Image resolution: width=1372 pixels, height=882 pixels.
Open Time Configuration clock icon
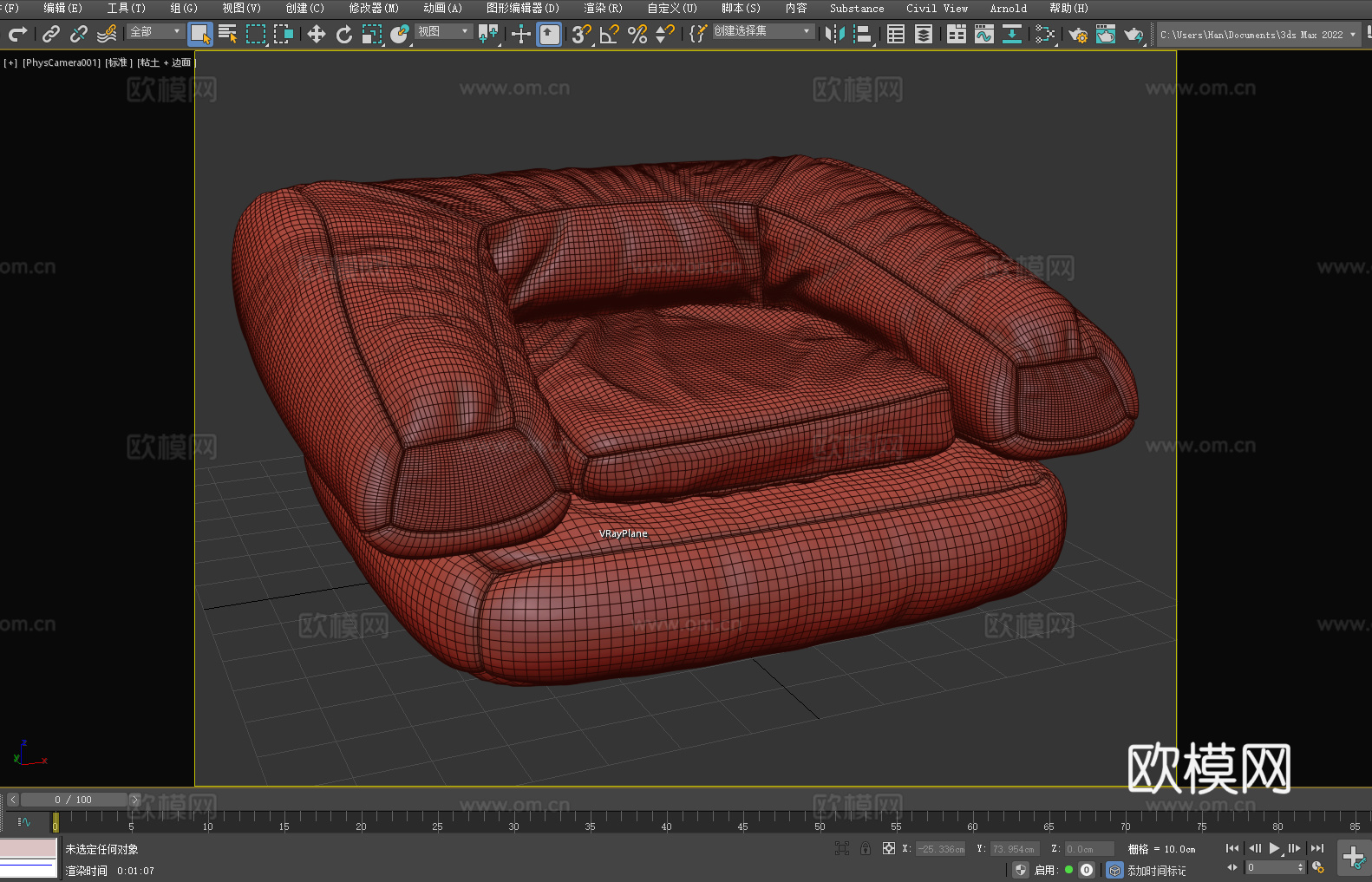pyautogui.click(x=1318, y=867)
